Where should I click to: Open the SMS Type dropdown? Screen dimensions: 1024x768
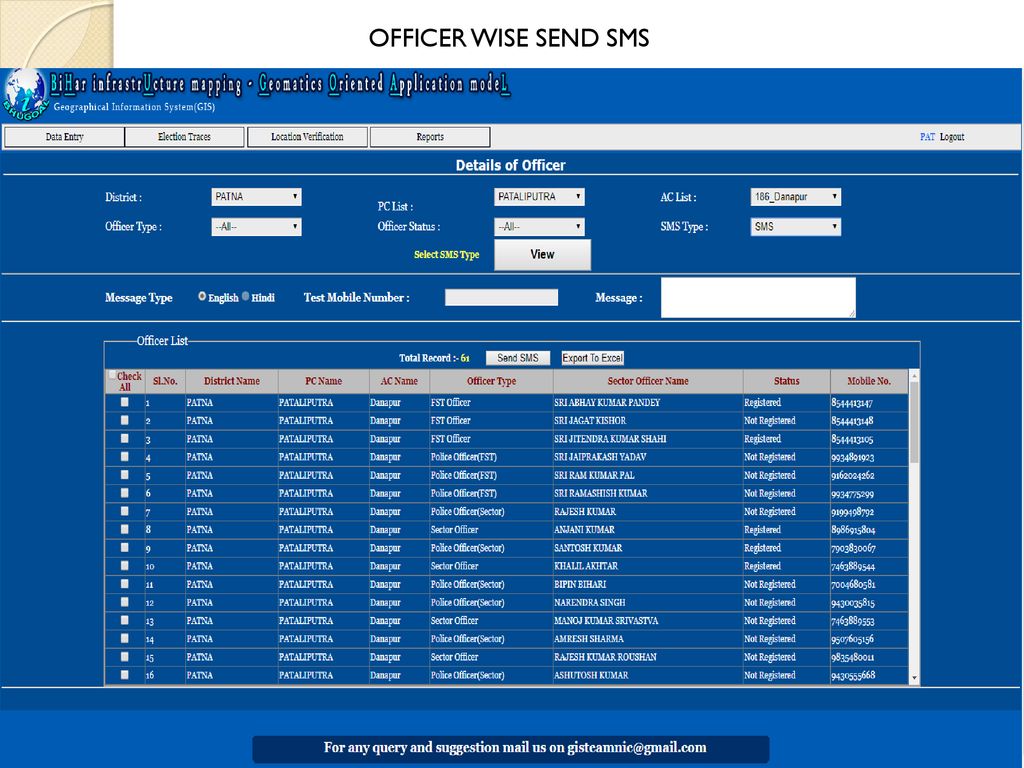click(x=795, y=227)
